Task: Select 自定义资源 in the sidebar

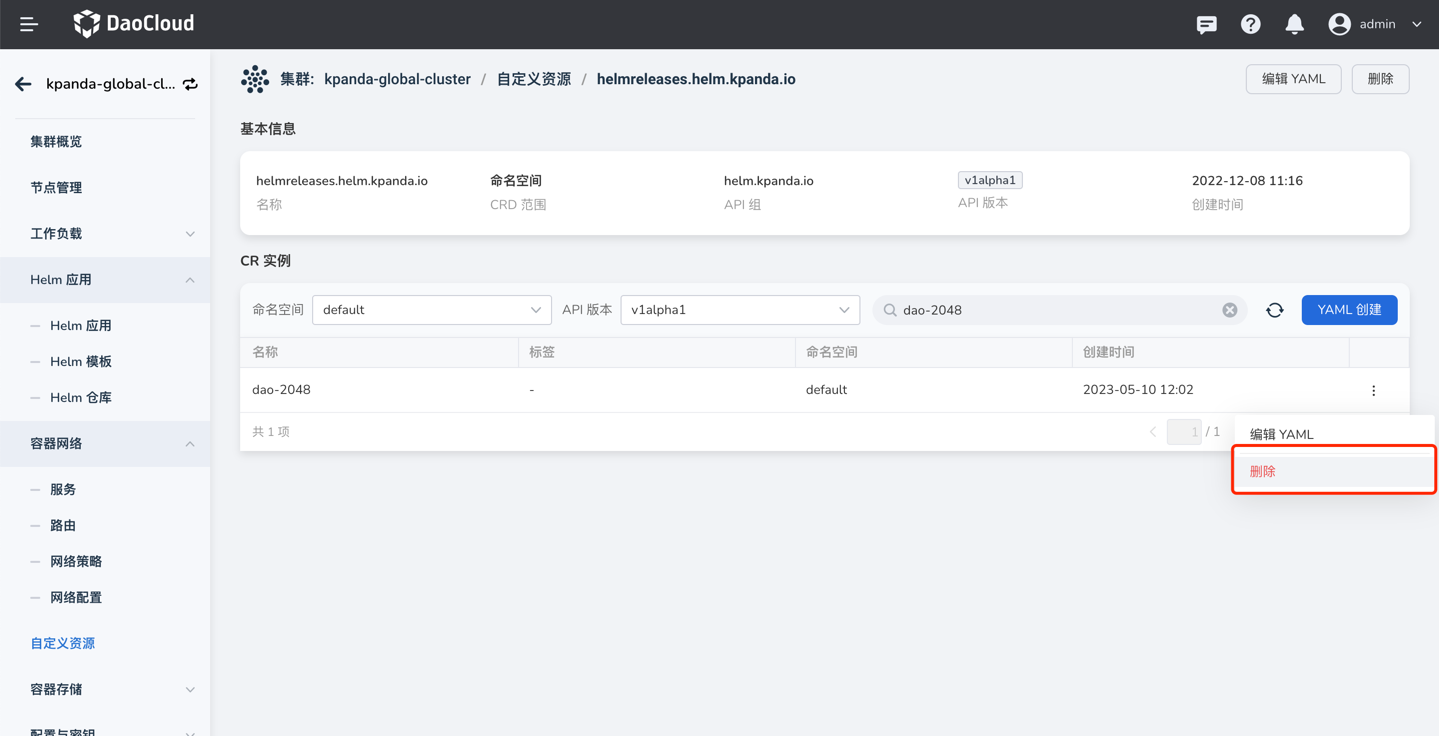Action: point(62,644)
